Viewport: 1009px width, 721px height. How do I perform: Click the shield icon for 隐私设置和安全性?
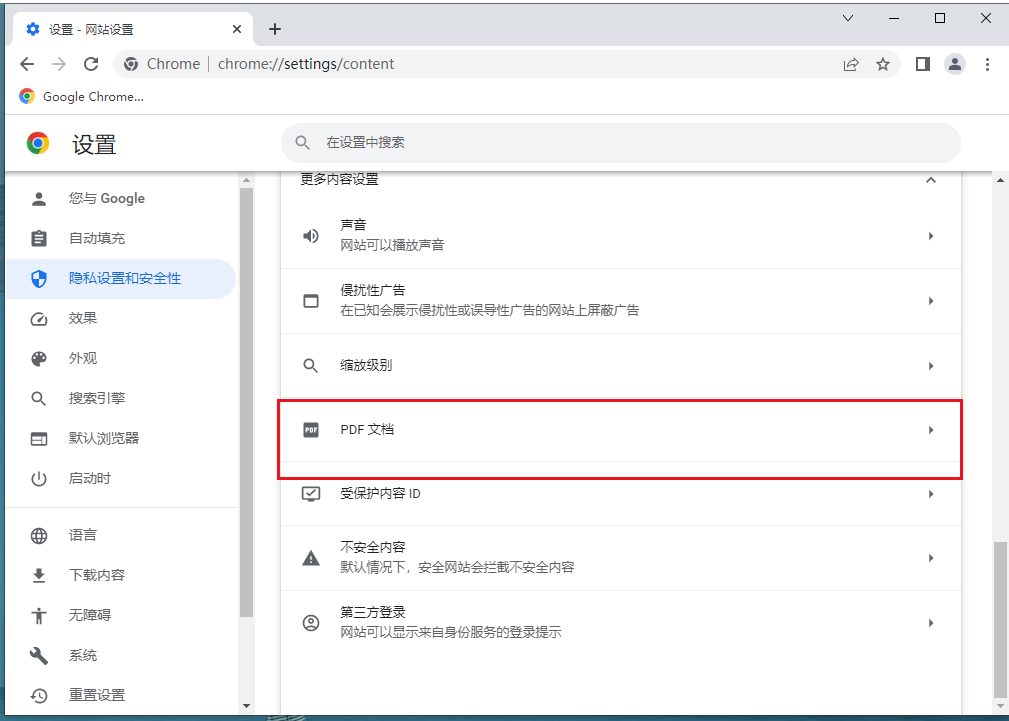(39, 278)
